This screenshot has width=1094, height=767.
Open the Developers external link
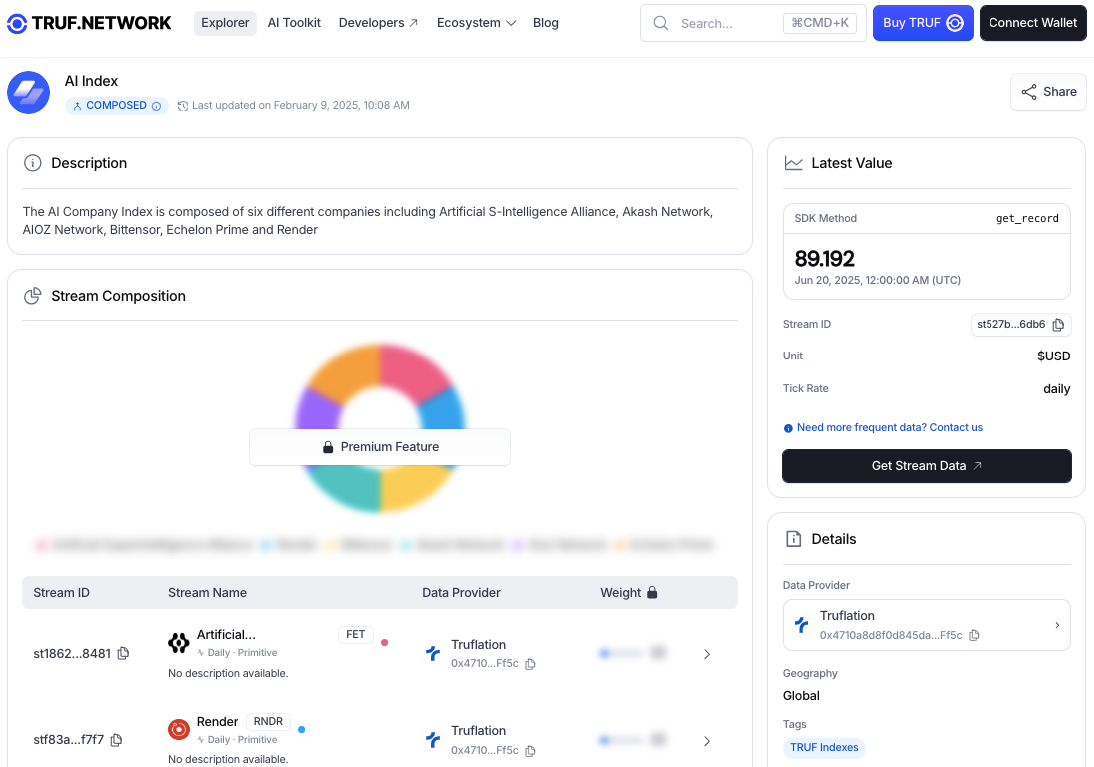[x=378, y=23]
